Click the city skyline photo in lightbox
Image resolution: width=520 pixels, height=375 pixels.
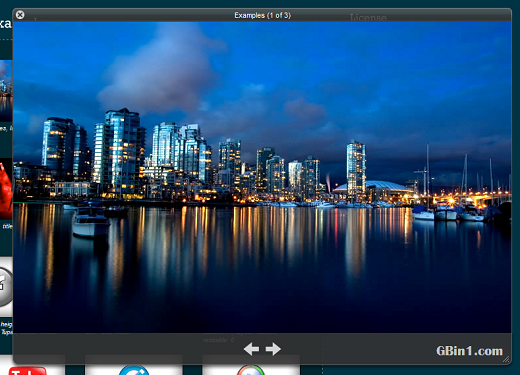coord(262,177)
